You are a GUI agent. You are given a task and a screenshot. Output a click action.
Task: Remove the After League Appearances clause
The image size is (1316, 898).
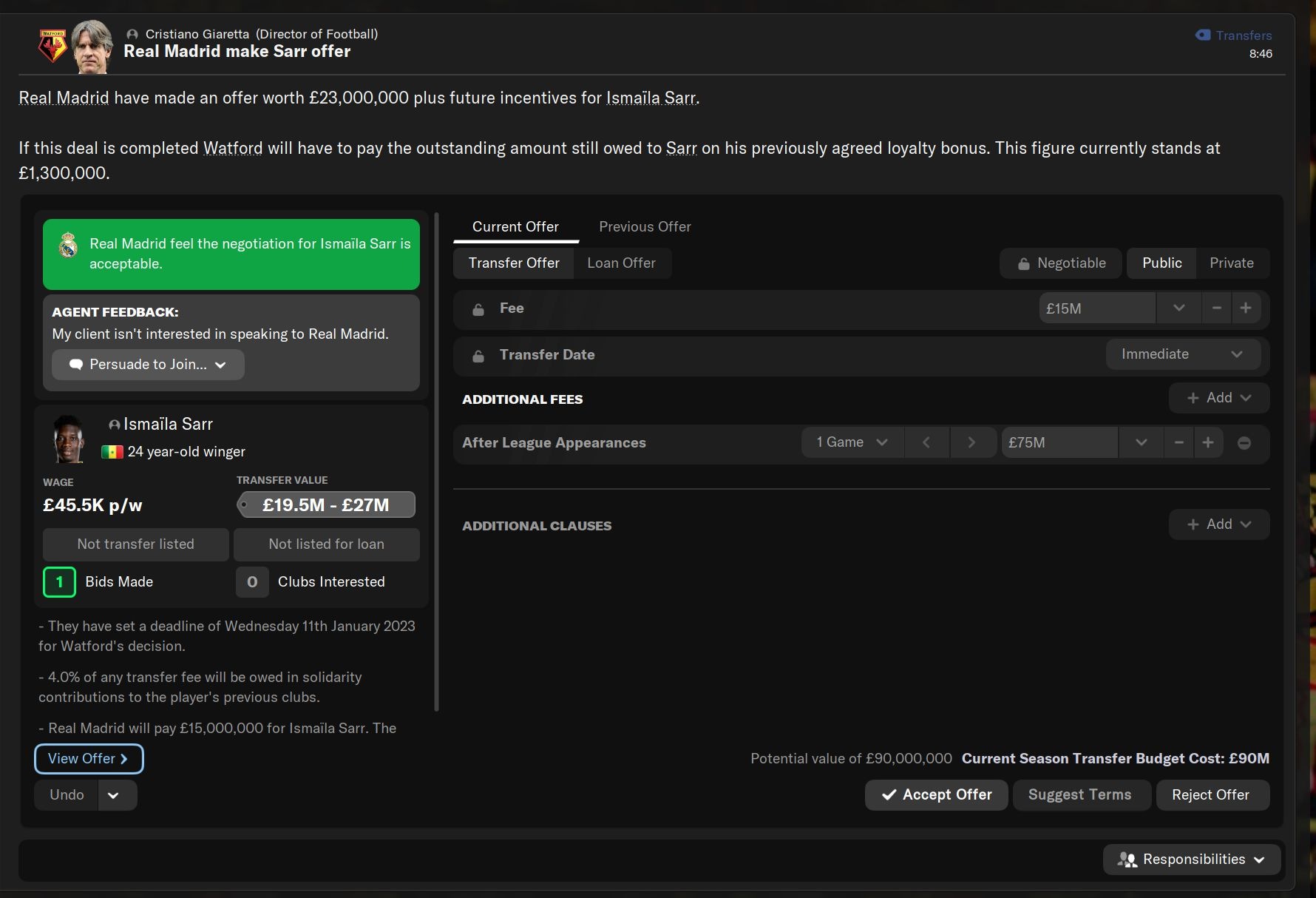1244,443
